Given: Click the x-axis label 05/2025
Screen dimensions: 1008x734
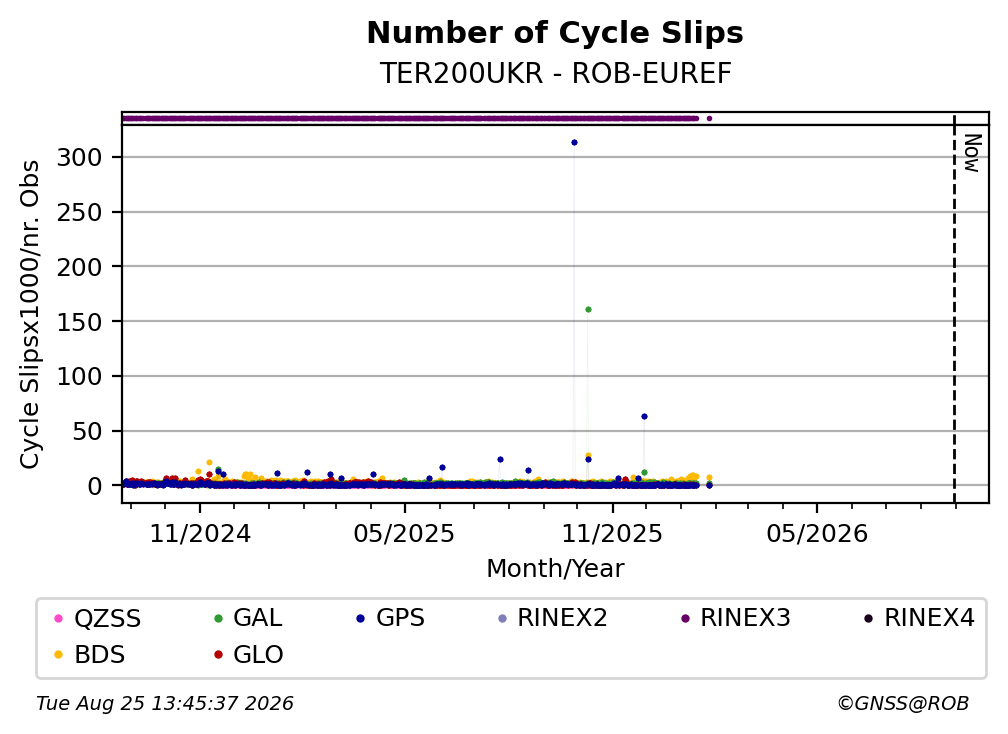Looking at the screenshot, I should click(x=404, y=533).
